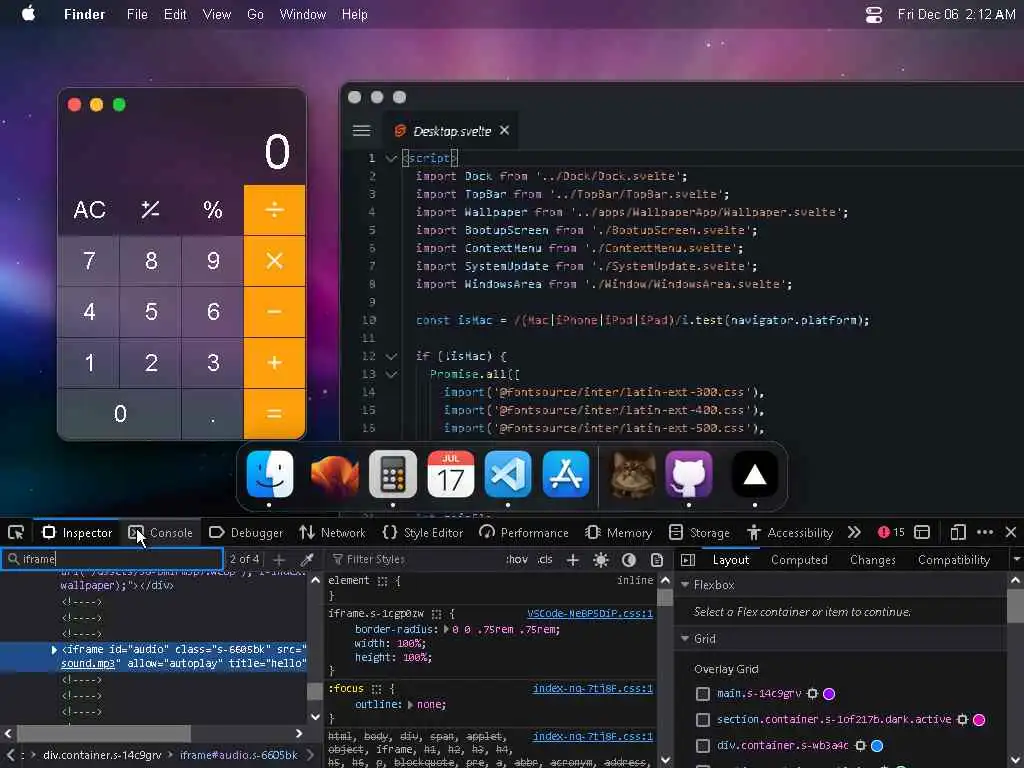Click the hamburger menu in VS Code window

[362, 131]
